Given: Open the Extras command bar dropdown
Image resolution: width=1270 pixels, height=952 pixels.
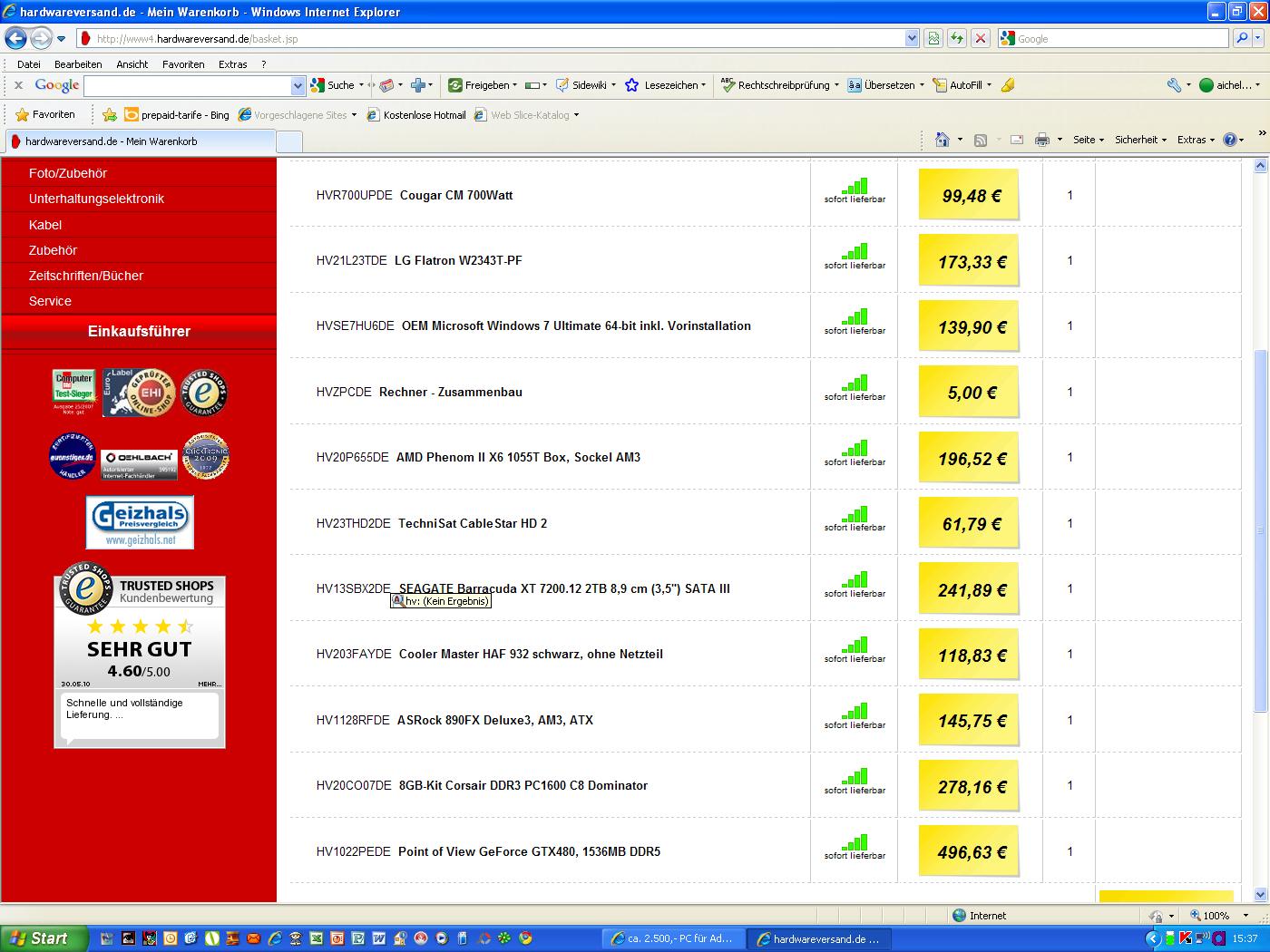Looking at the screenshot, I should click(1196, 140).
